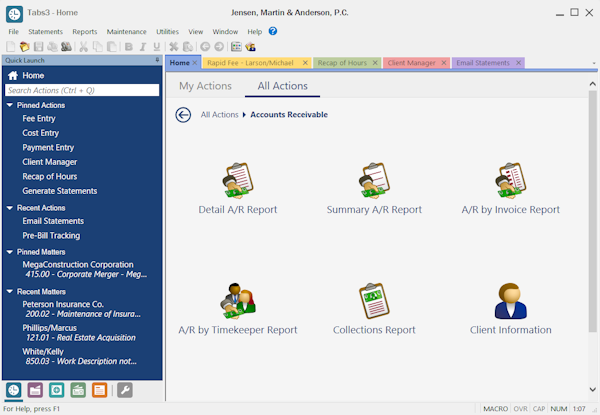Click the Forward arrow toolbar icon
Image resolution: width=600 pixels, height=415 pixels.
click(x=219, y=47)
